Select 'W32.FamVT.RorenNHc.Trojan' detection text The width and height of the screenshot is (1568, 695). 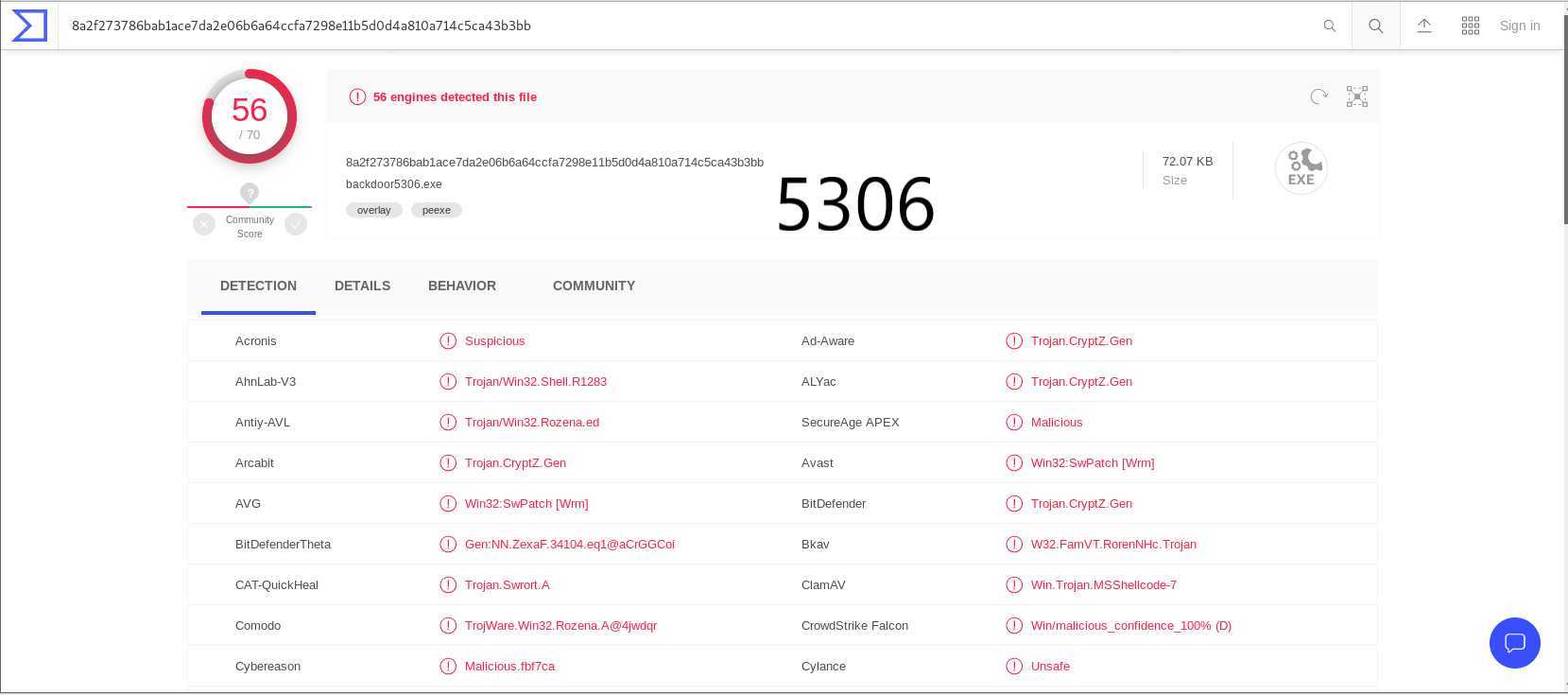pos(1113,545)
